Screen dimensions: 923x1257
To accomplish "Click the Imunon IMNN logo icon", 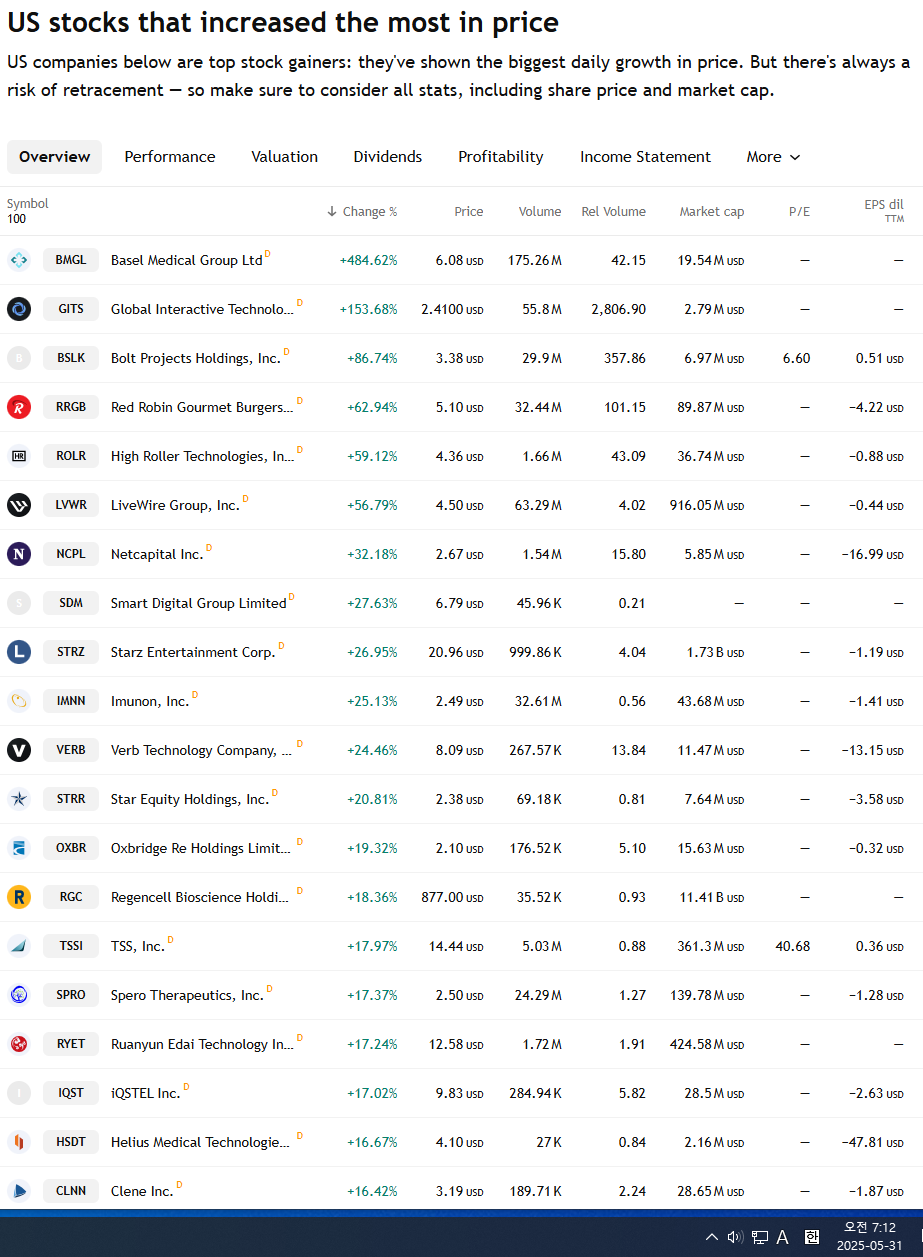I will click(x=19, y=702).
